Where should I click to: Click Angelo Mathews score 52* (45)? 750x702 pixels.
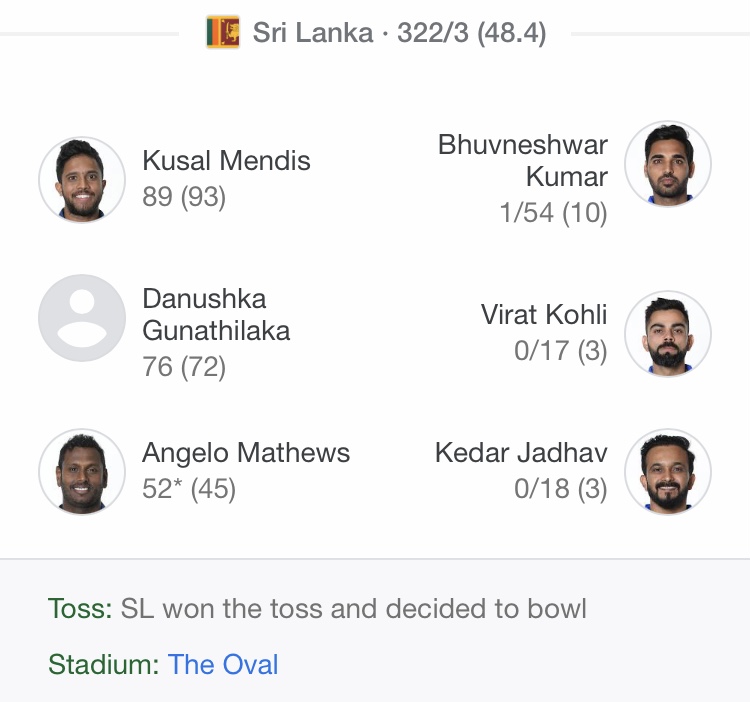coord(189,489)
